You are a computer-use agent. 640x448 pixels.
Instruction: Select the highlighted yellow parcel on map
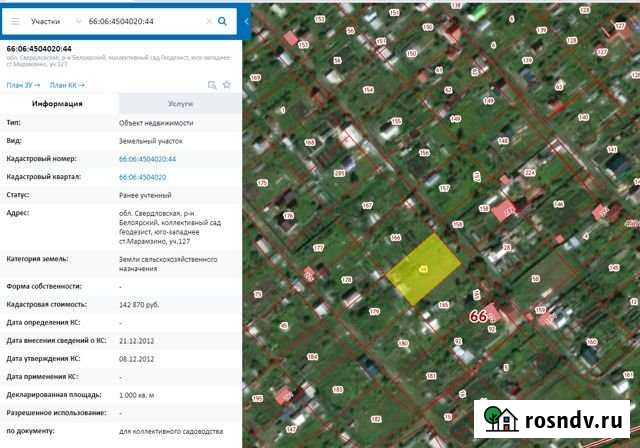[x=424, y=269]
